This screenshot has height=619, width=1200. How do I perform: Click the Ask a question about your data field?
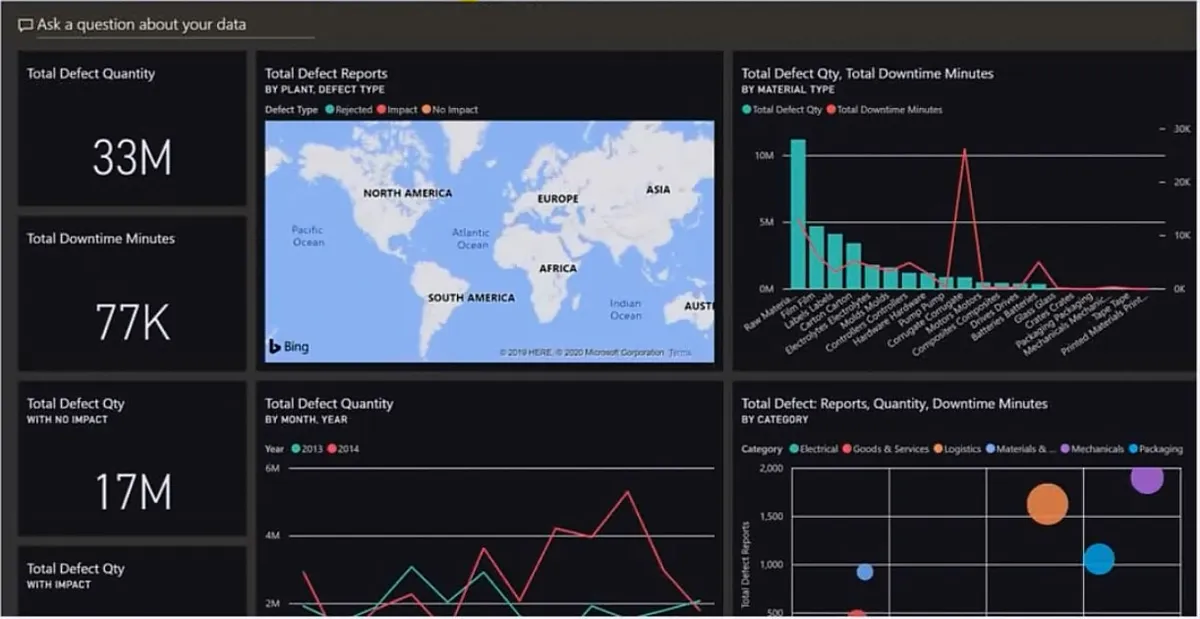tap(166, 25)
